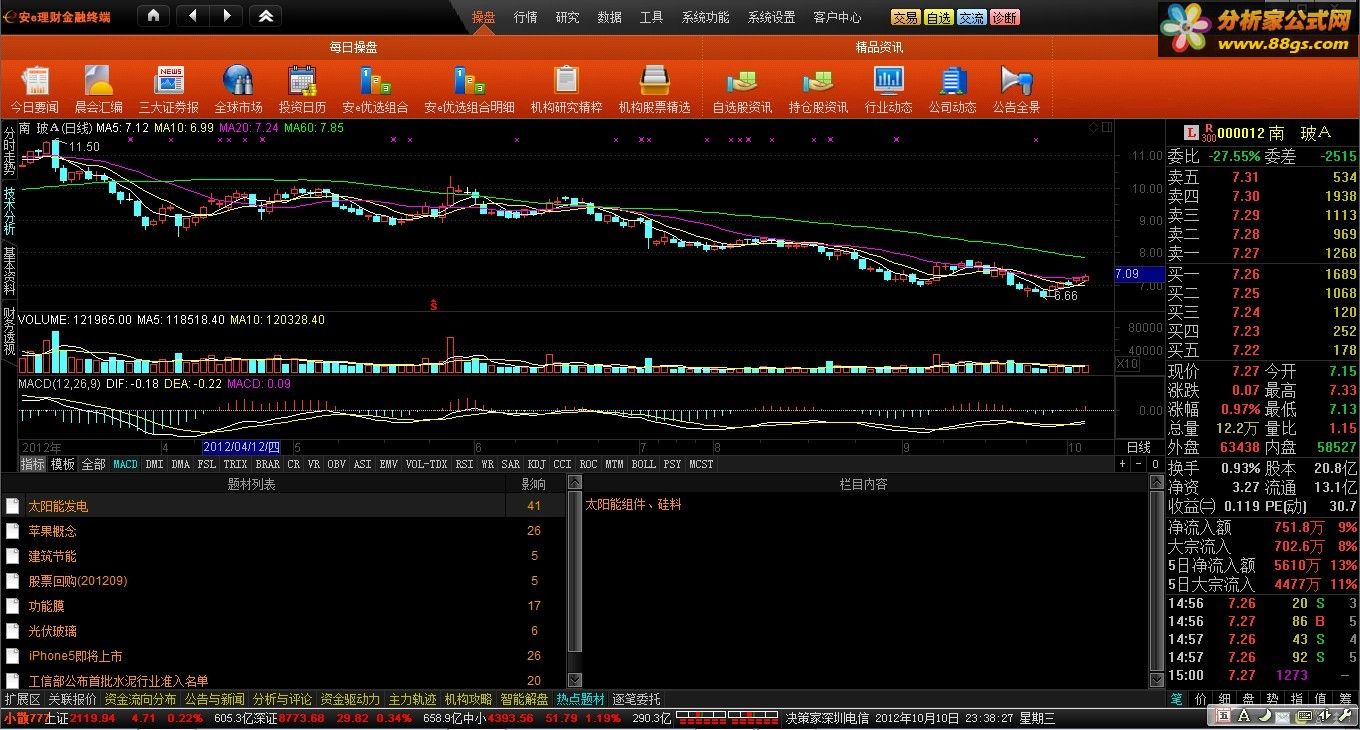The height and width of the screenshot is (730, 1360).
Task: Click the back arrow navigation button
Action: click(193, 16)
